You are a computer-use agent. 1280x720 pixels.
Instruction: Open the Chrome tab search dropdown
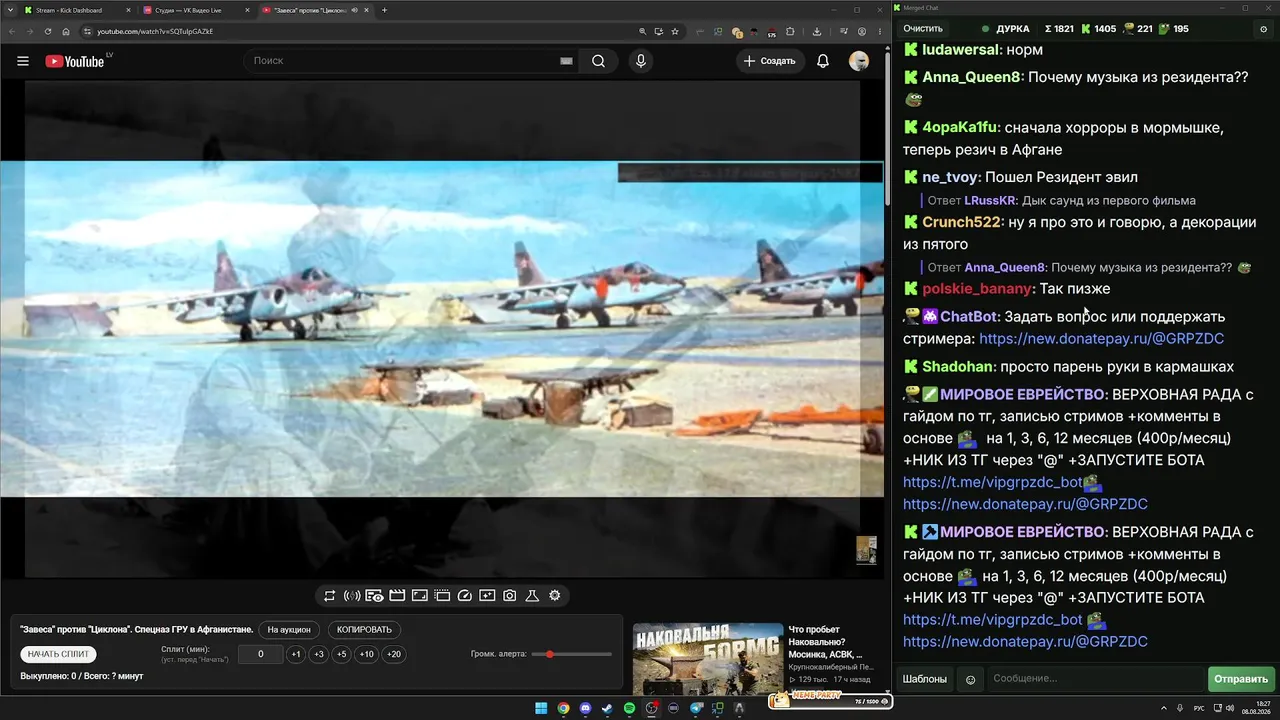tap(10, 10)
